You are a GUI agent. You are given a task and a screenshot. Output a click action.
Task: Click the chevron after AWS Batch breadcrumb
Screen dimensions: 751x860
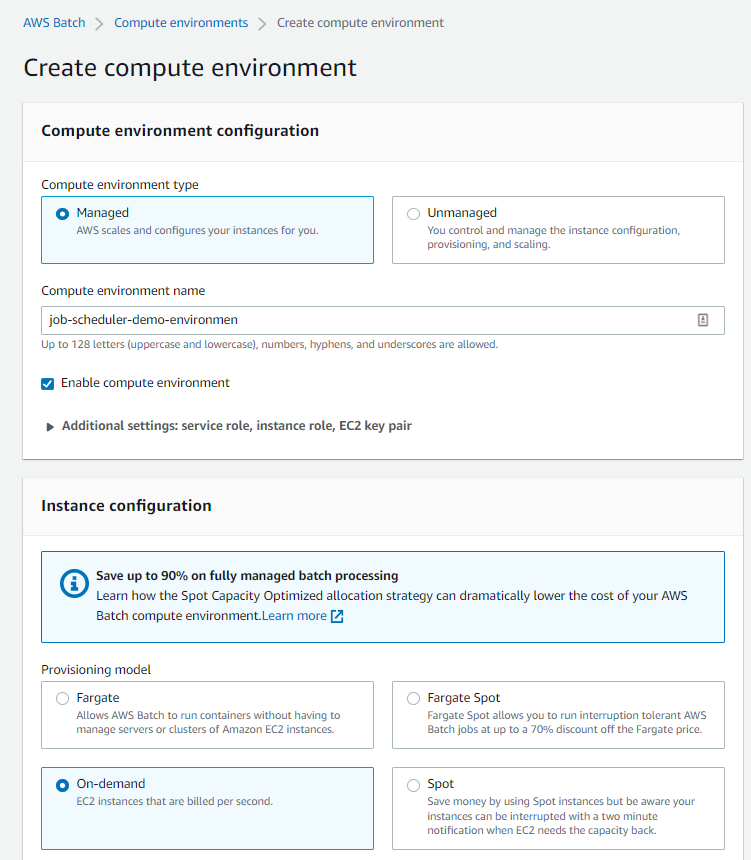pos(99,24)
